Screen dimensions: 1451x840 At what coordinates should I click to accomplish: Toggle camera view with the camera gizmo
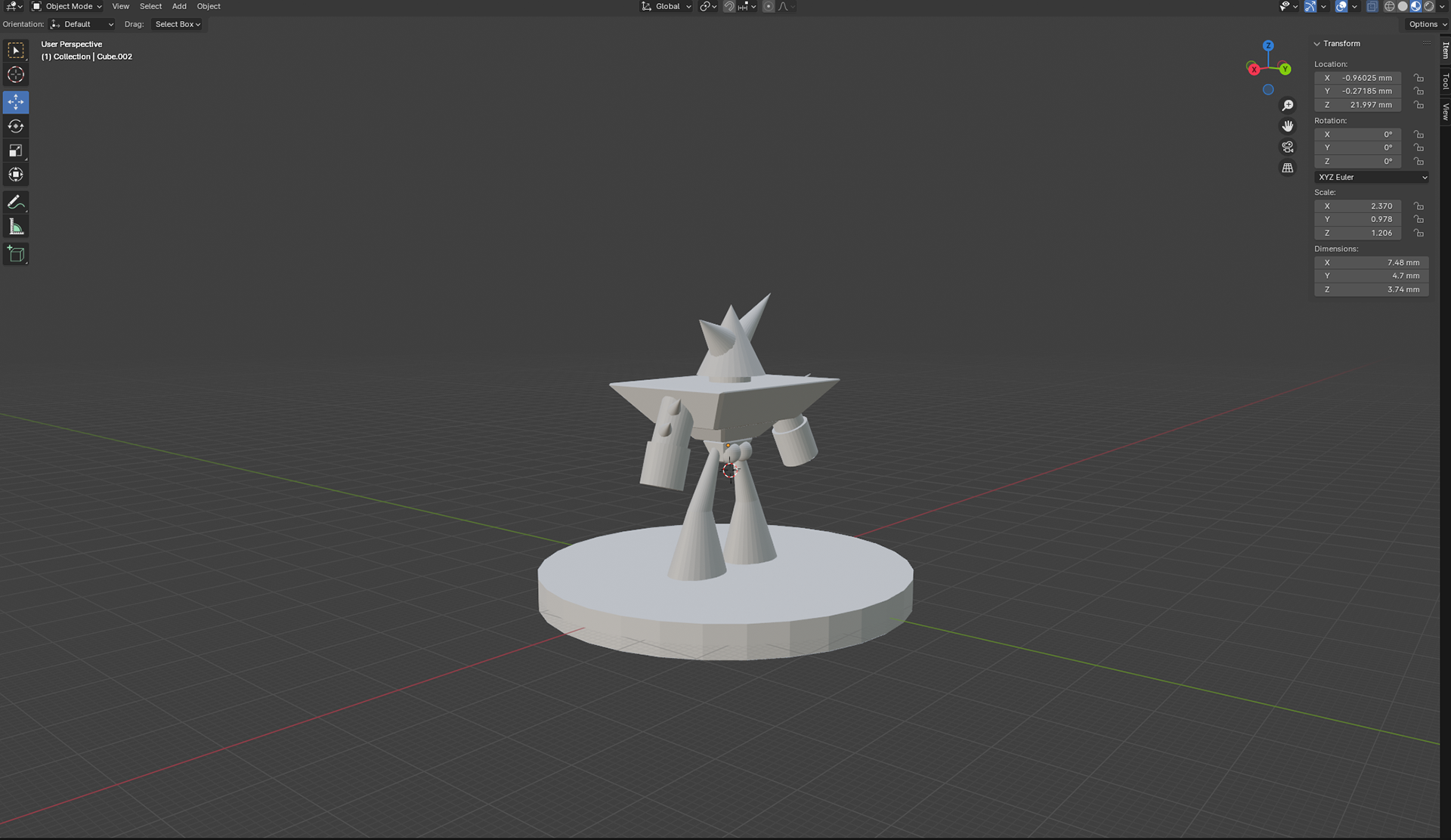click(x=1288, y=147)
